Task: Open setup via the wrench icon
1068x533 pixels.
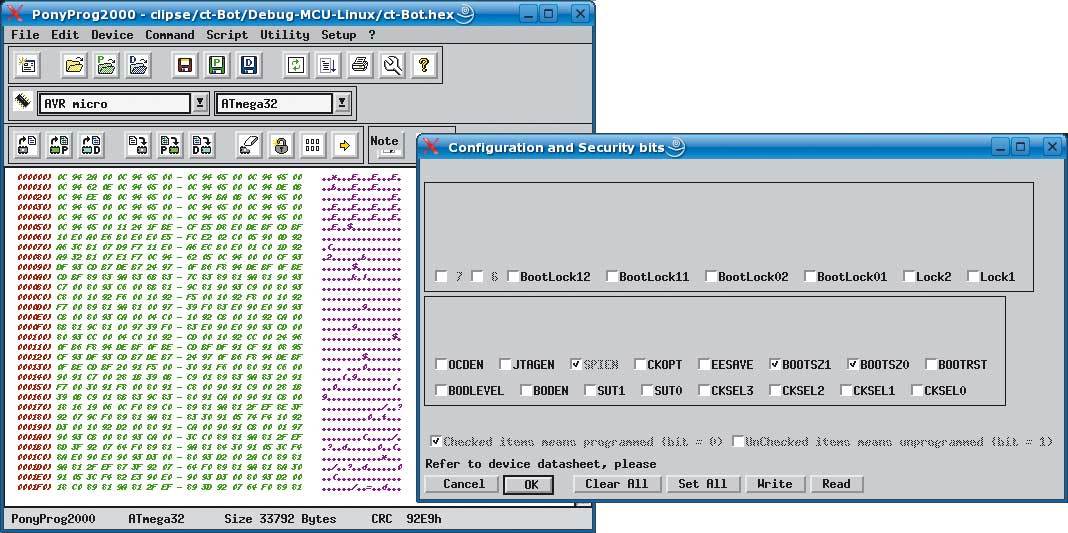Action: click(392, 66)
